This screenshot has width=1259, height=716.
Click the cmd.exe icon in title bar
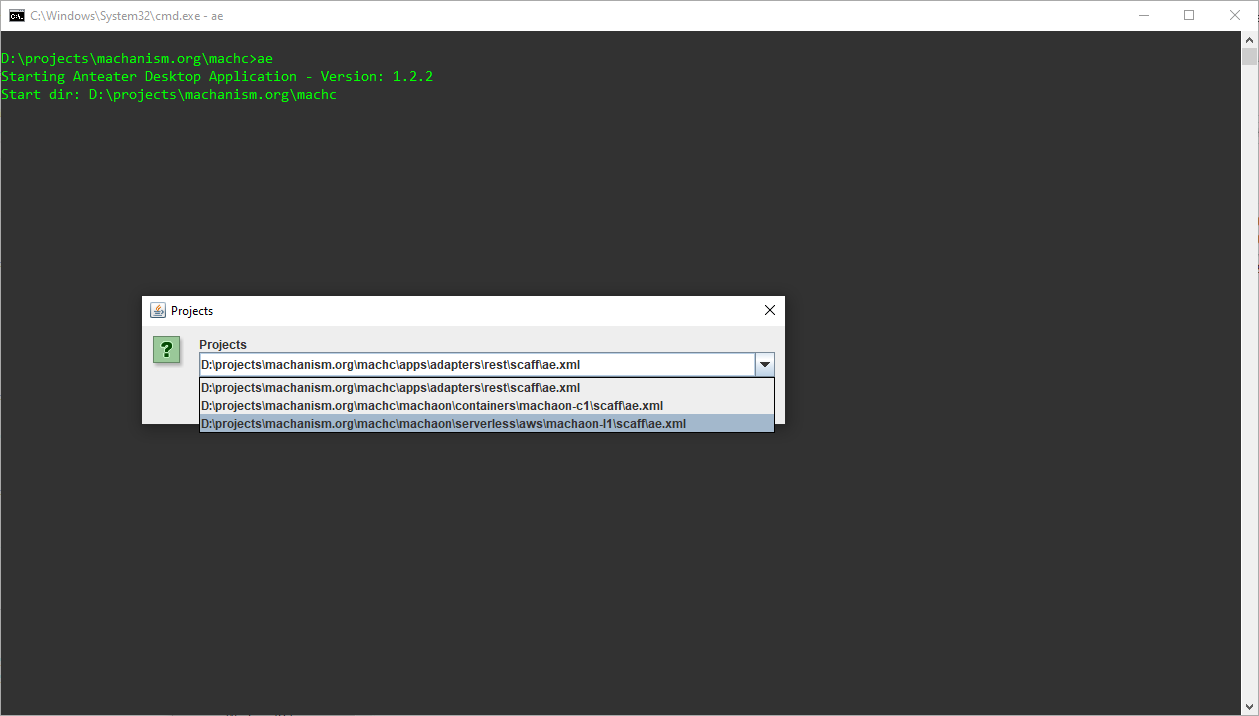pyautogui.click(x=17, y=15)
